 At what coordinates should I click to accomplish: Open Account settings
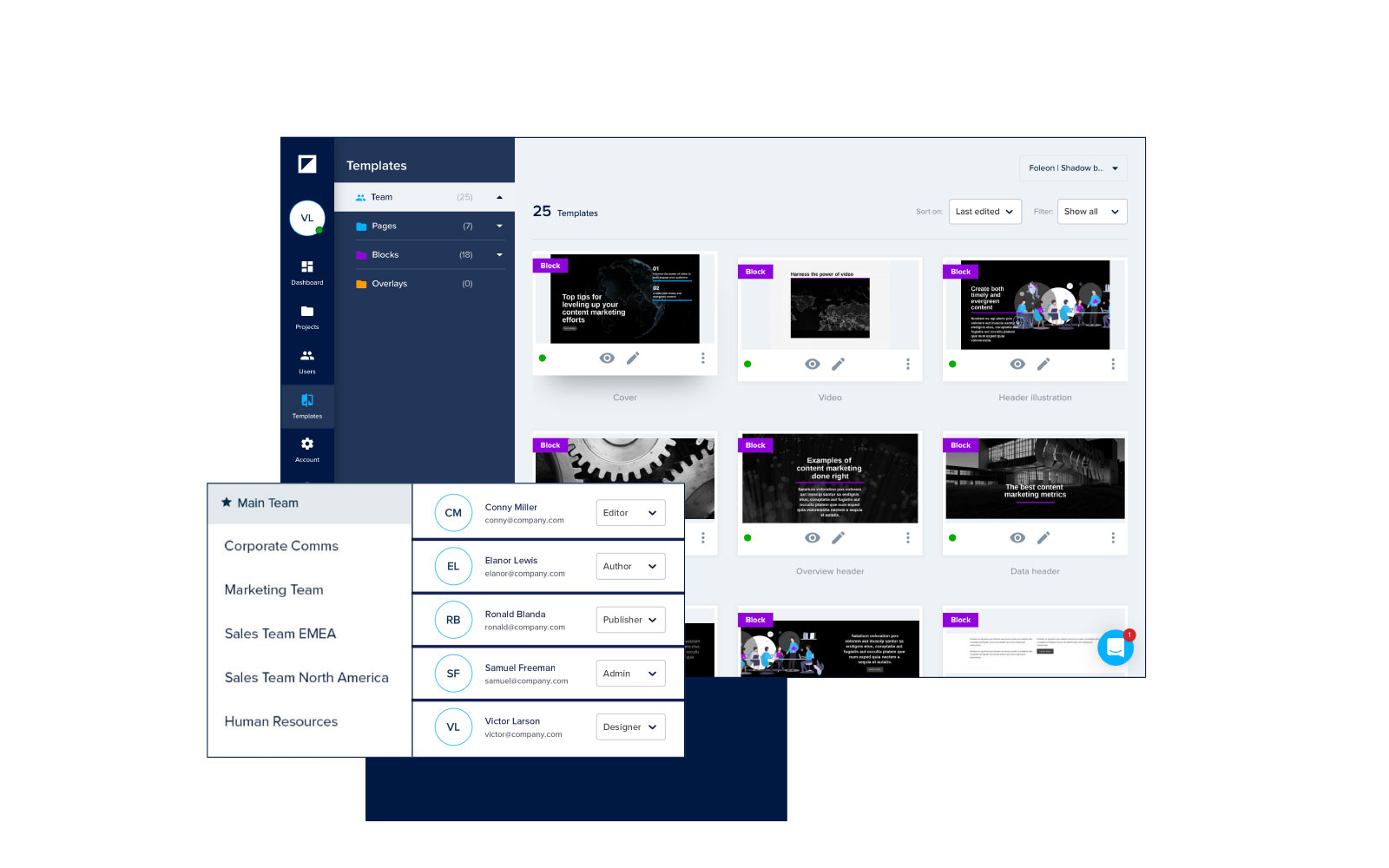pos(307,450)
